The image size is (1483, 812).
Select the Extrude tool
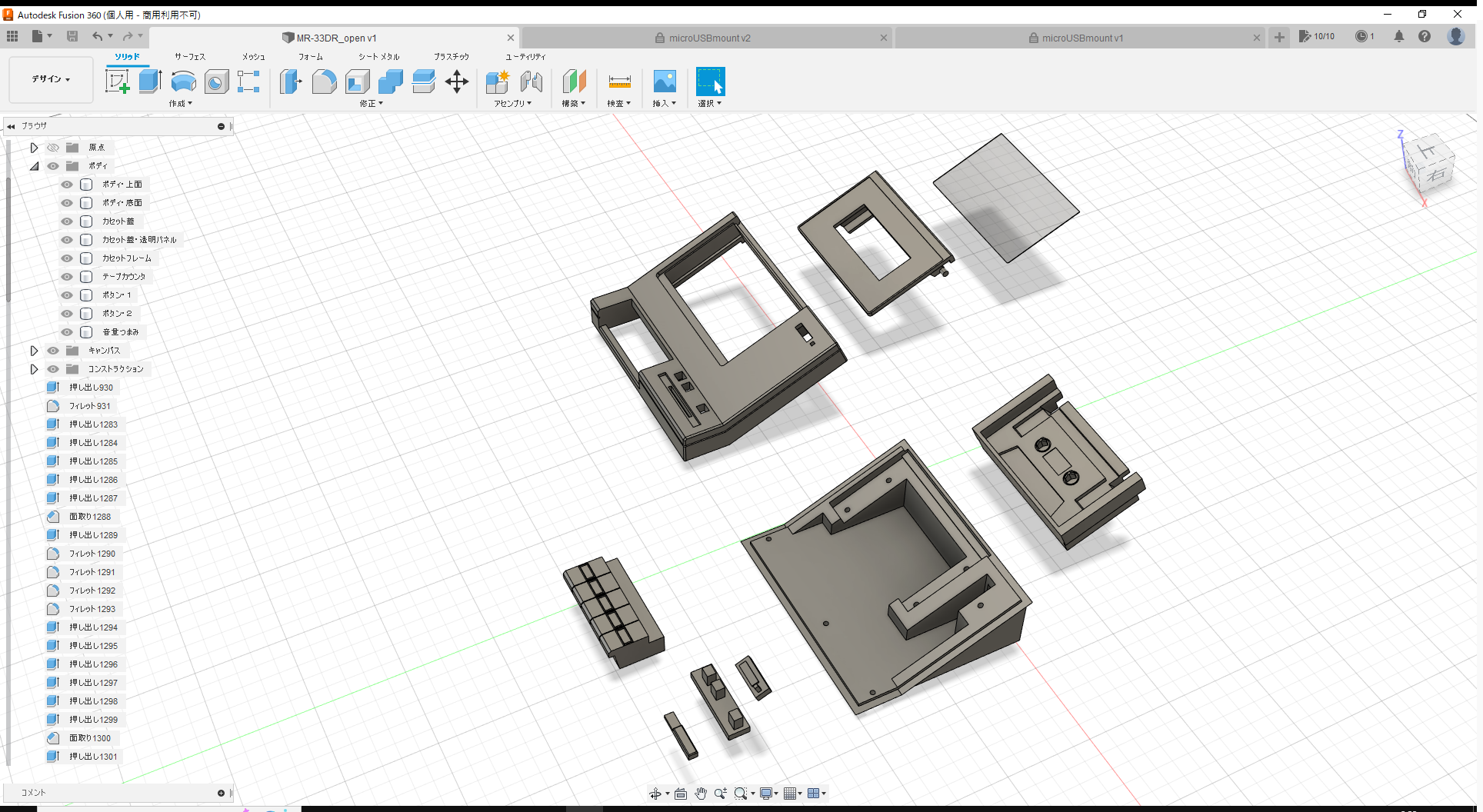[149, 81]
